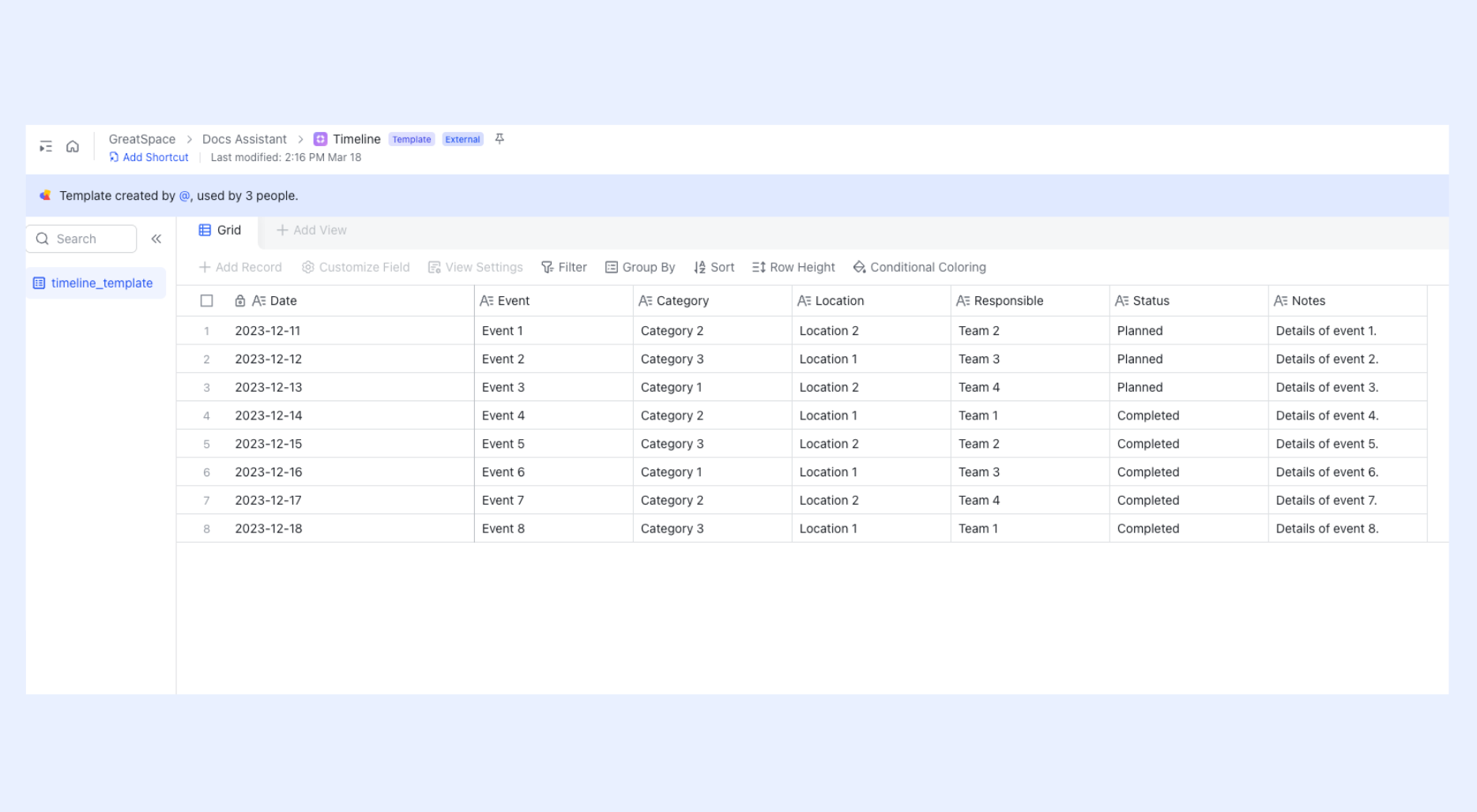Click the @ mention creator link

184,196
